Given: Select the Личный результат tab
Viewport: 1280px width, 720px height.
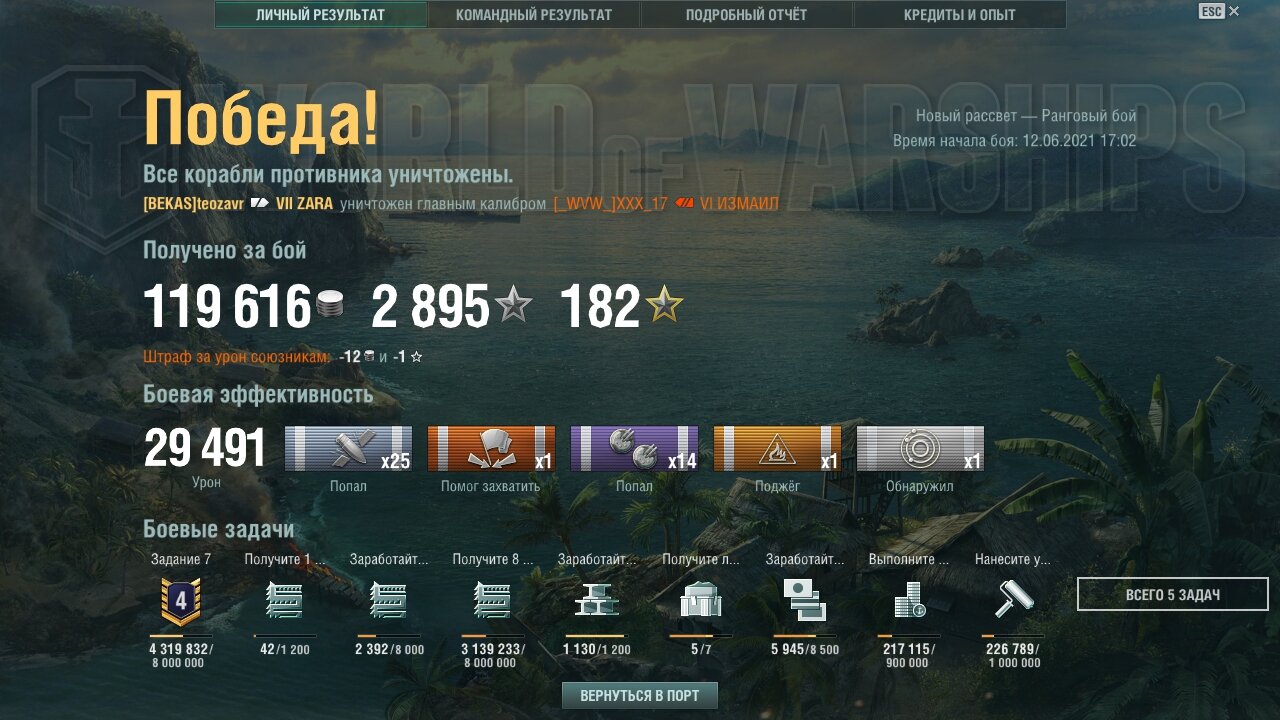Looking at the screenshot, I should click(320, 15).
